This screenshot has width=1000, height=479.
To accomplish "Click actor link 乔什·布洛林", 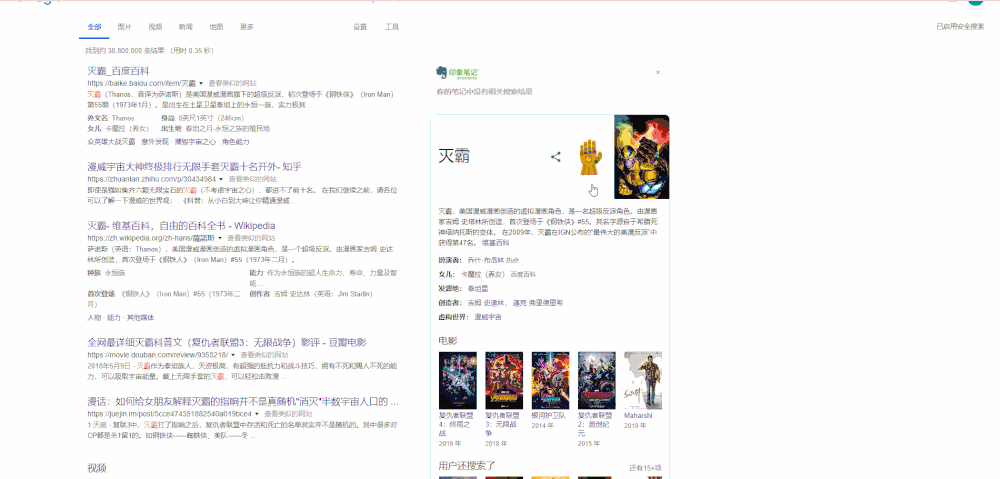I will pos(484,260).
